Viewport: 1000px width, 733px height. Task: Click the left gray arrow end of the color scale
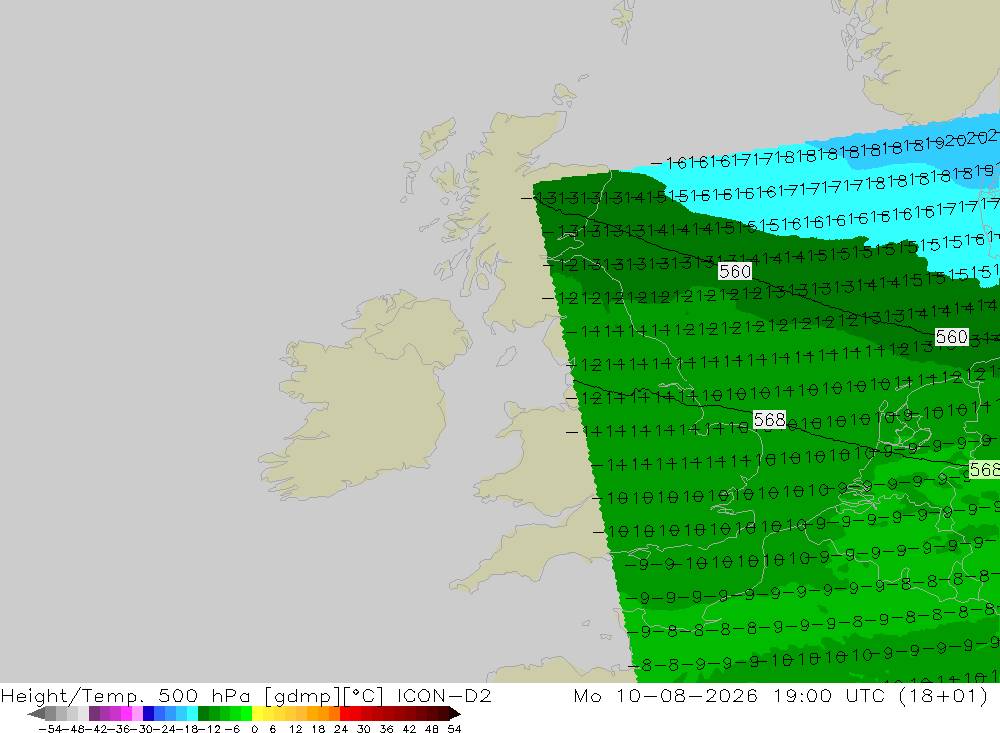37,714
